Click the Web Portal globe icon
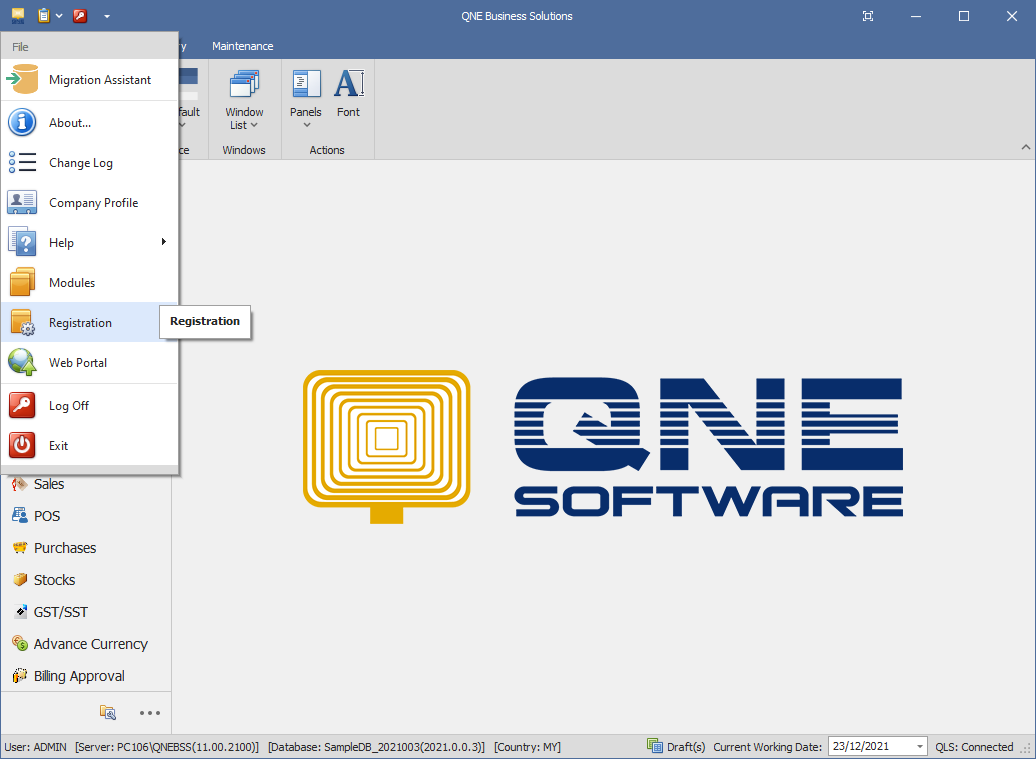1036x759 pixels. 22,363
